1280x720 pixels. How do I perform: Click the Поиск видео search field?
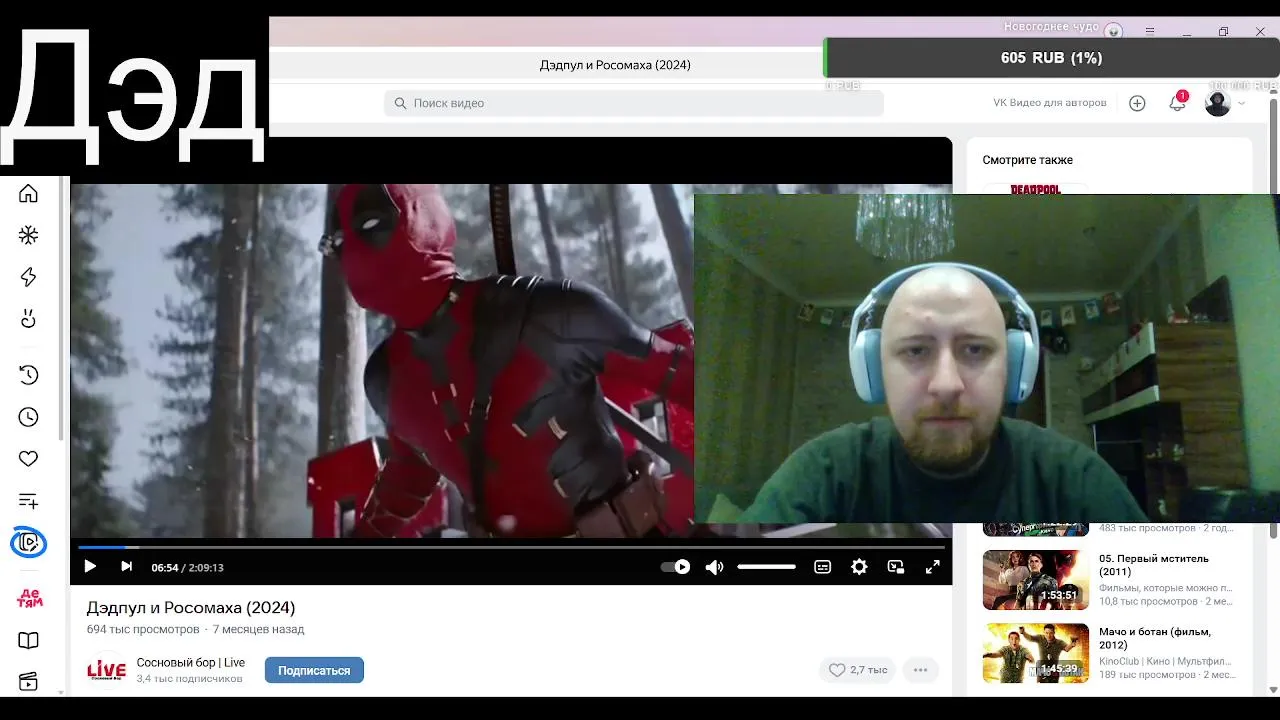click(x=634, y=103)
